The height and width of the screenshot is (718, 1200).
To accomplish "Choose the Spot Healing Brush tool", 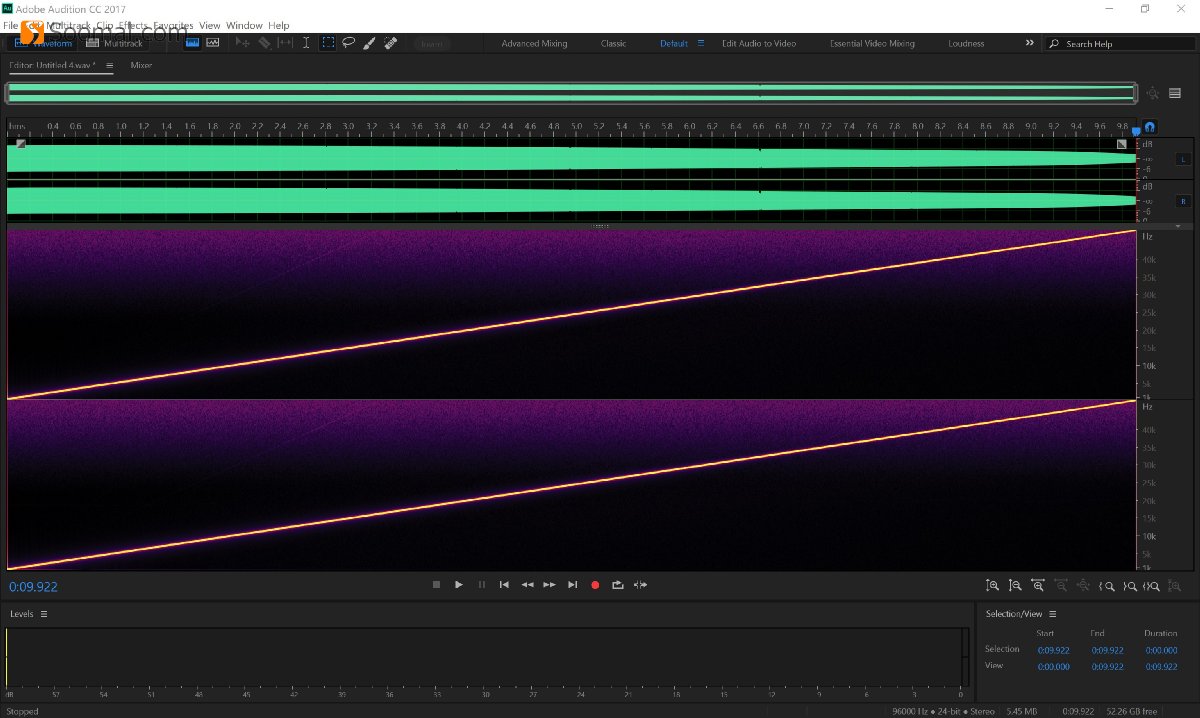I will (x=391, y=43).
